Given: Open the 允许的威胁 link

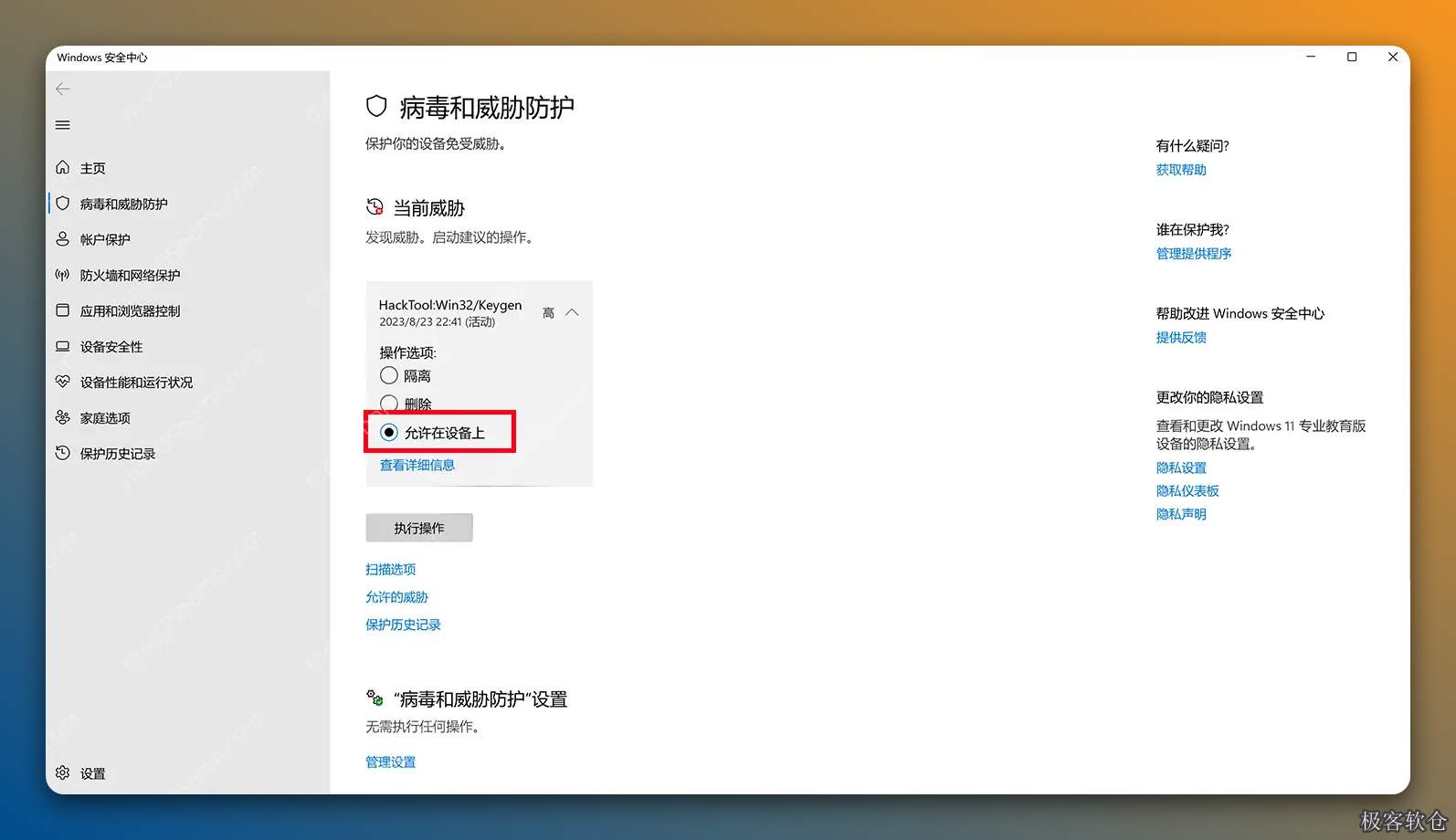Looking at the screenshot, I should pos(396,596).
